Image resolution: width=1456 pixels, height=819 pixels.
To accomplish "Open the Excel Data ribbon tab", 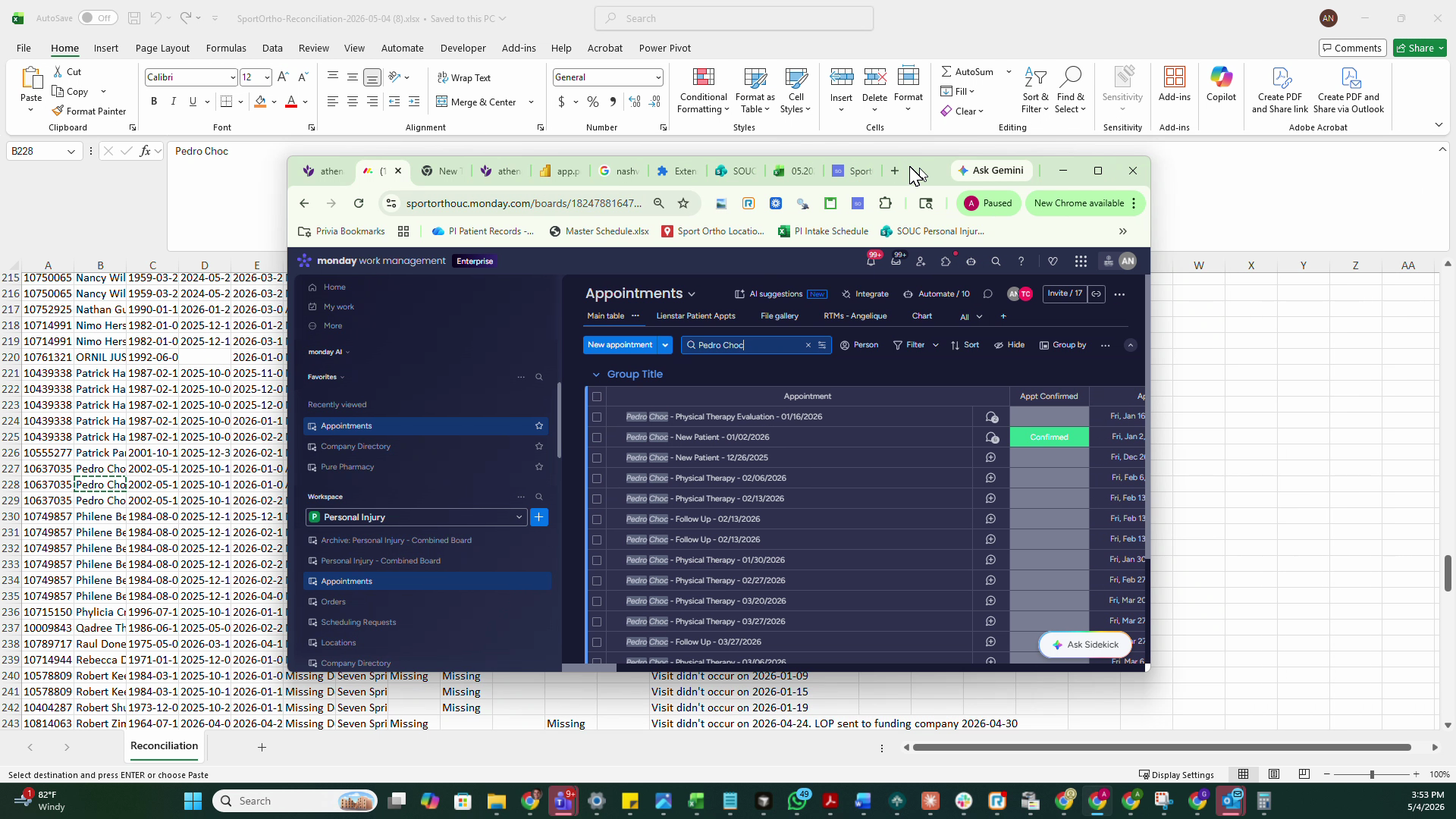I will point(272,48).
